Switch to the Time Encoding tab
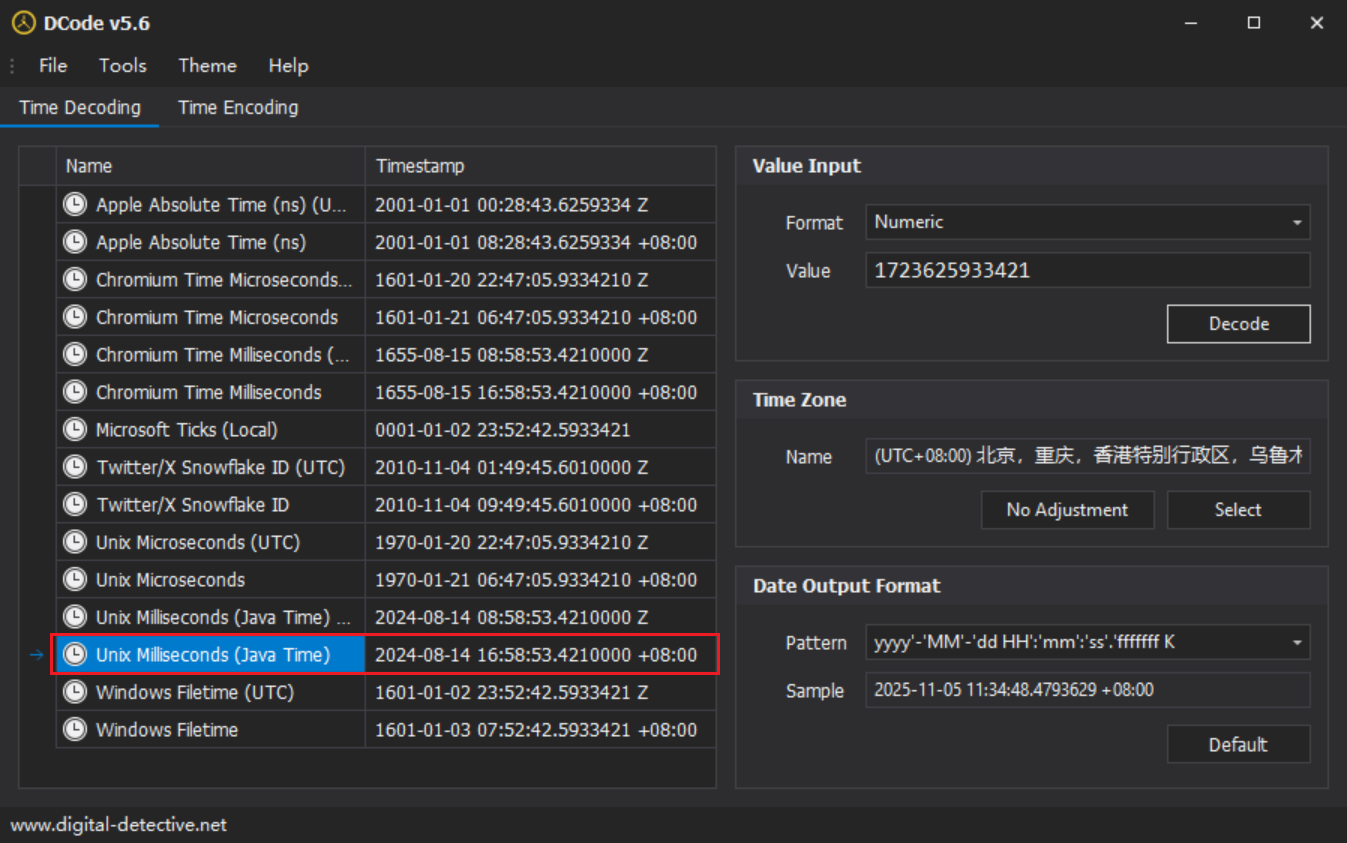Image resolution: width=1347 pixels, height=843 pixels. click(238, 108)
